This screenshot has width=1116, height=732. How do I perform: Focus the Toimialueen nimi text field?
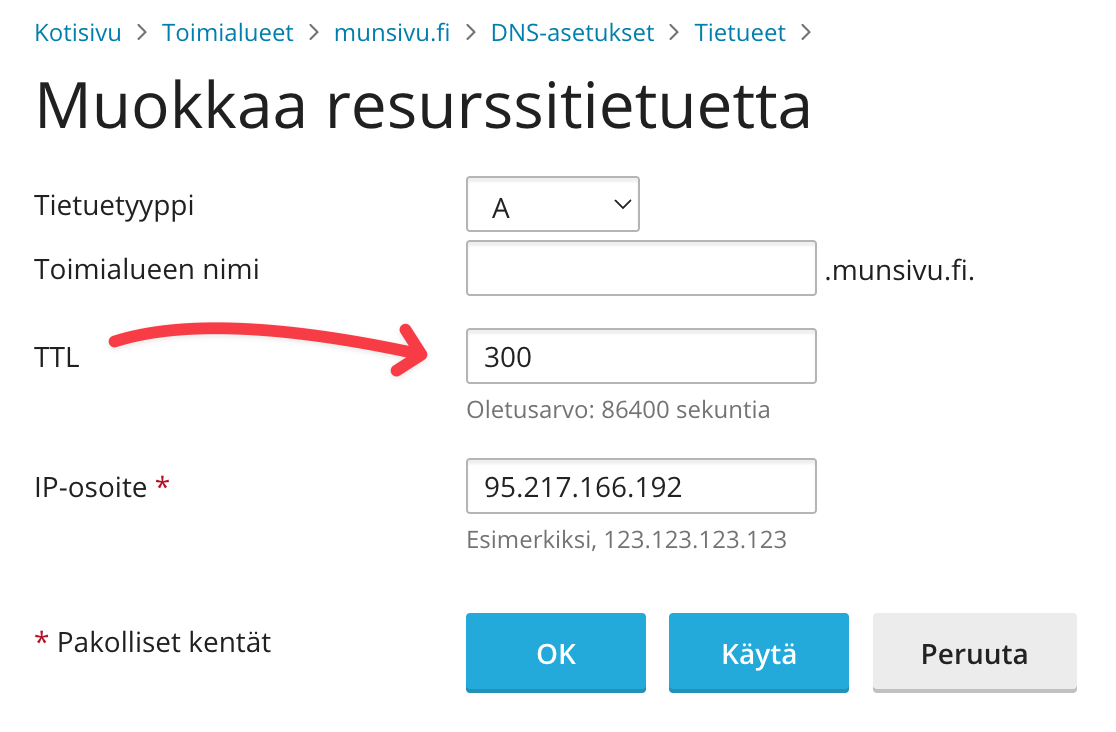point(641,268)
